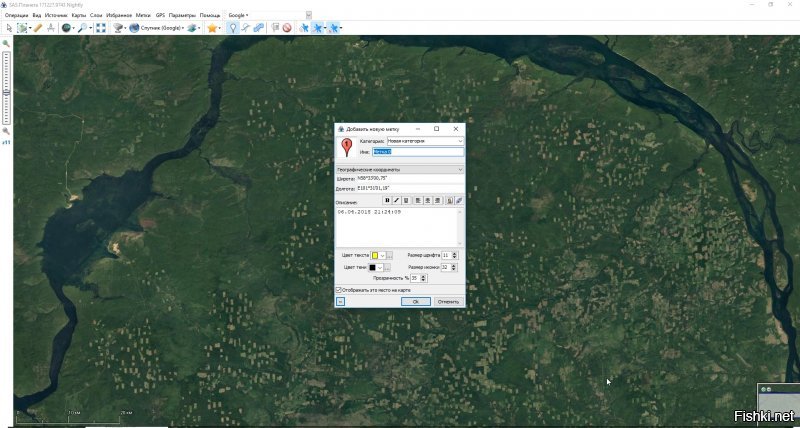This screenshot has width=800, height=428.
Task: Insert image into description via toolbar icon
Action: point(449,201)
